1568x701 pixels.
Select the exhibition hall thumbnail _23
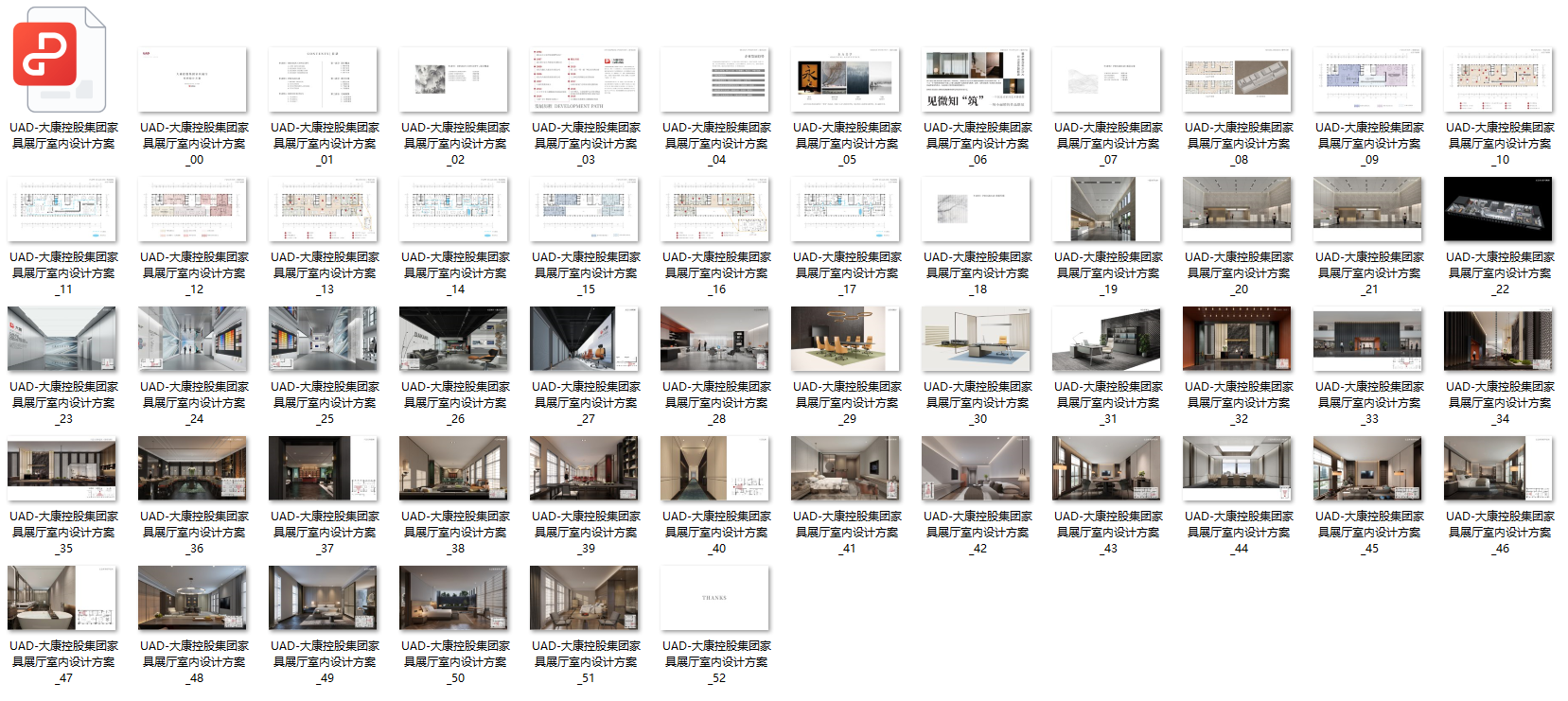(x=62, y=339)
